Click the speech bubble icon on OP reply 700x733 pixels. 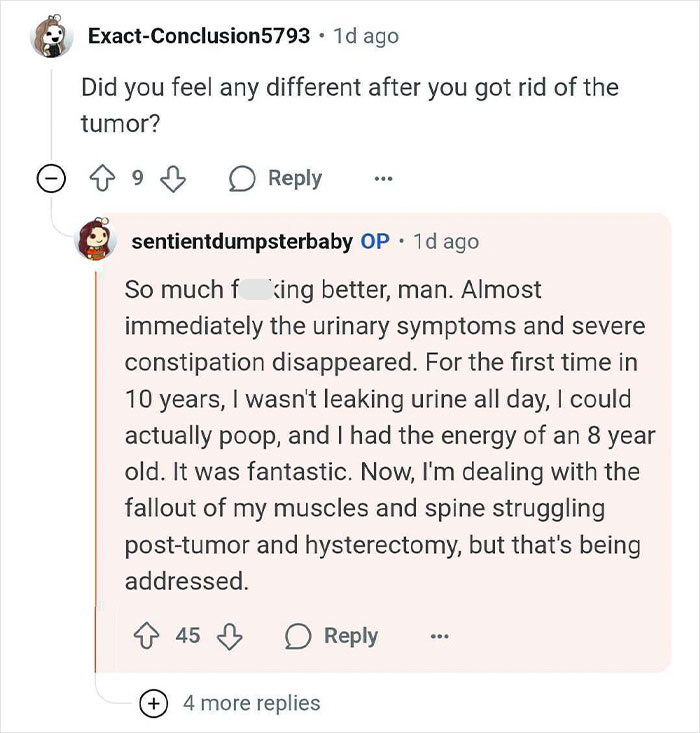pos(298,636)
